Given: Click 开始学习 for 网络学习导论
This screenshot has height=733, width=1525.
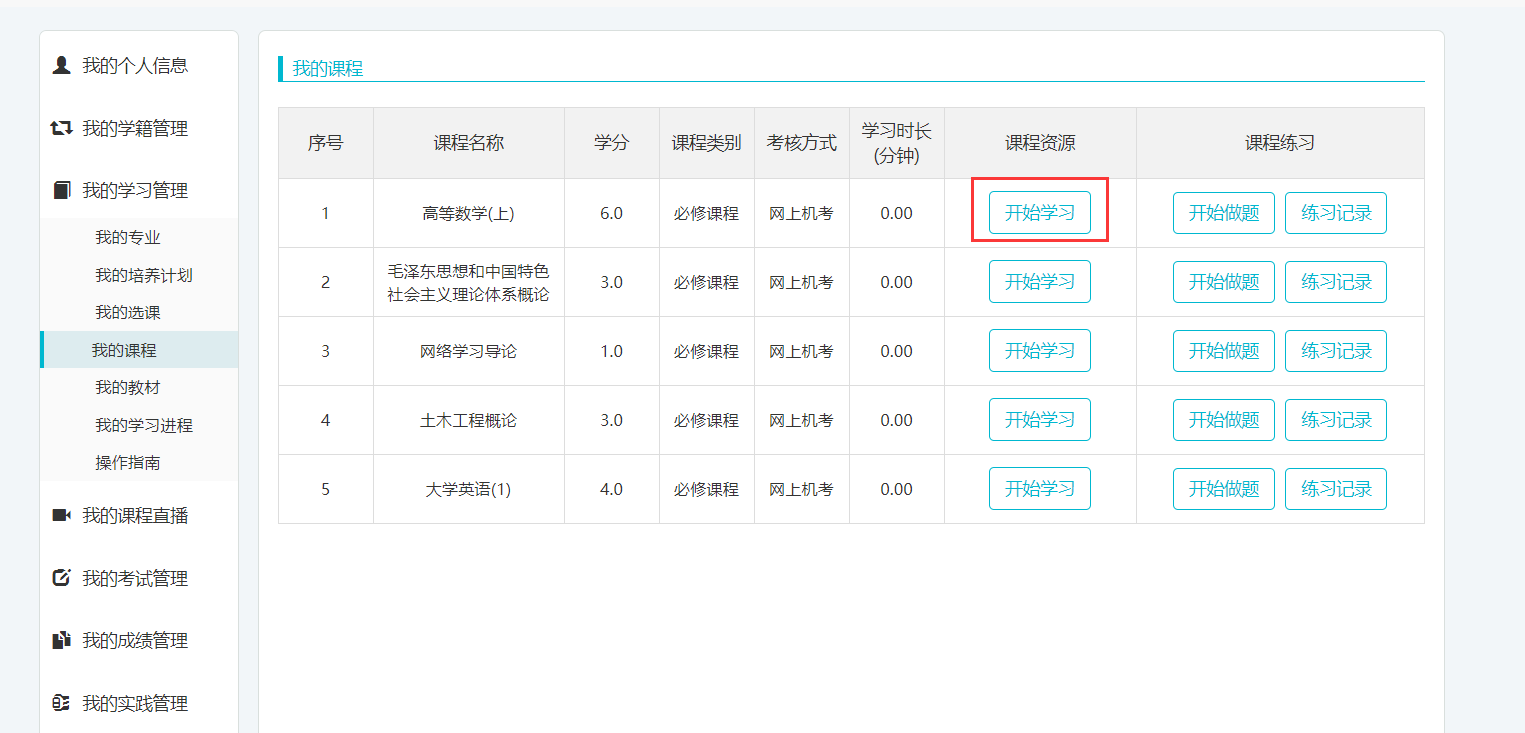Looking at the screenshot, I should coord(1040,351).
